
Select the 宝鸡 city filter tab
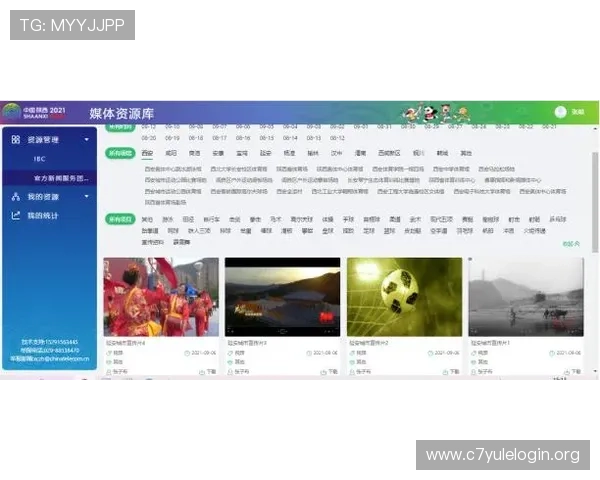(242, 153)
